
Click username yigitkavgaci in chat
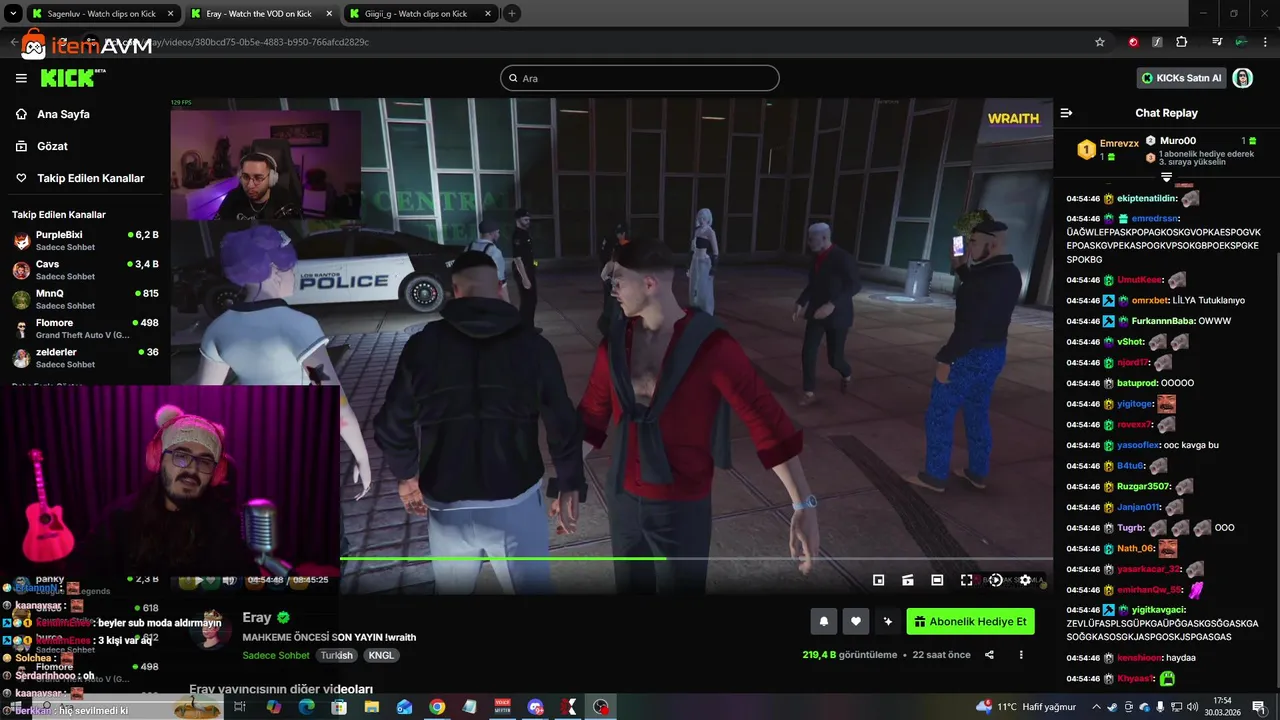click(x=1159, y=609)
